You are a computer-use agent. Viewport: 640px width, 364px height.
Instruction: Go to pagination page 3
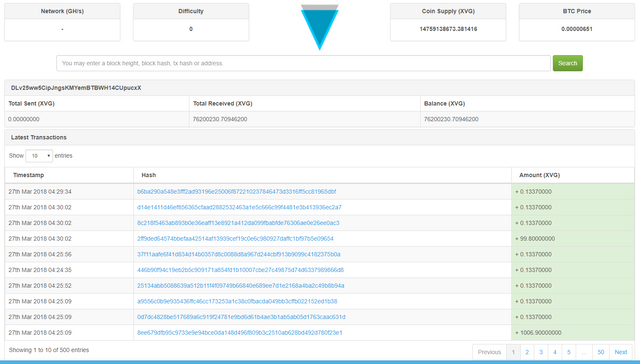coord(541,352)
